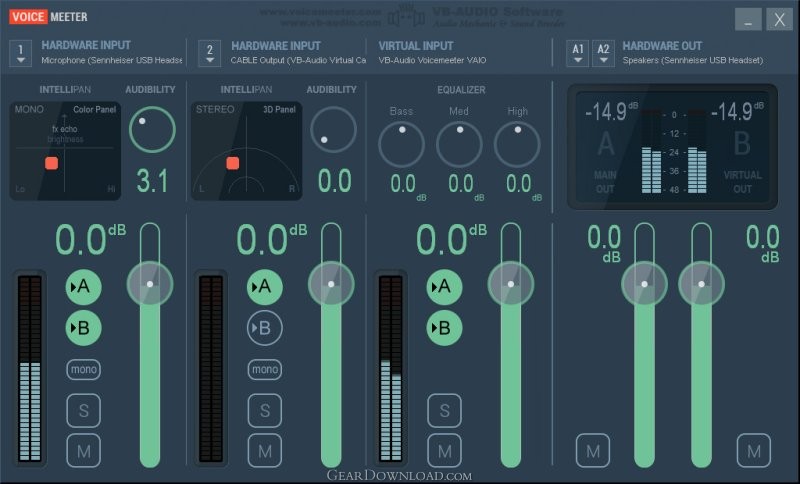The height and width of the screenshot is (484, 800).
Task: Click the Main Out A meter display
Action: (x=651, y=151)
